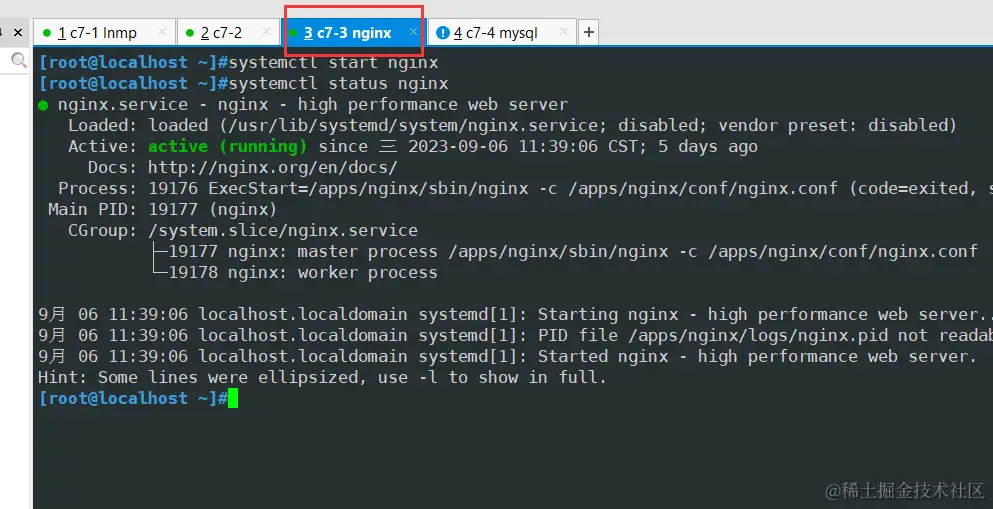993x509 pixels.
Task: Click the '/system.slice/nginx.service' CGroup path
Action: [283, 230]
